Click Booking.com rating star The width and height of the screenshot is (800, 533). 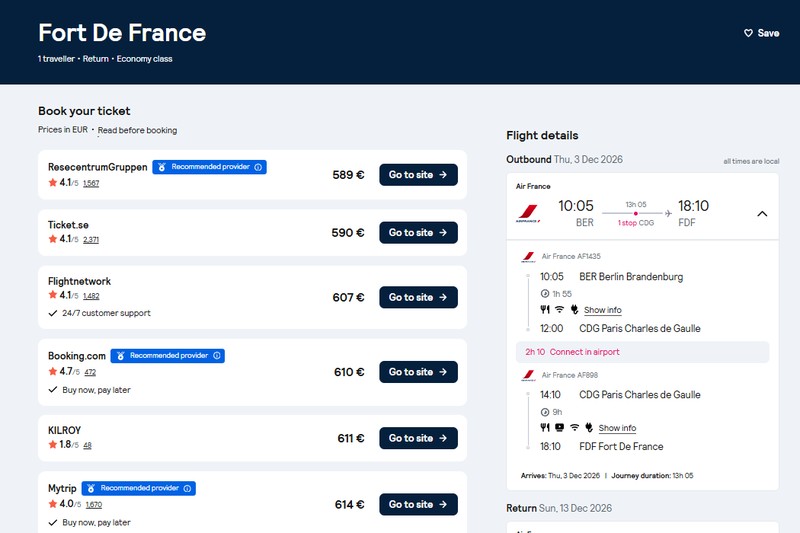(53, 371)
